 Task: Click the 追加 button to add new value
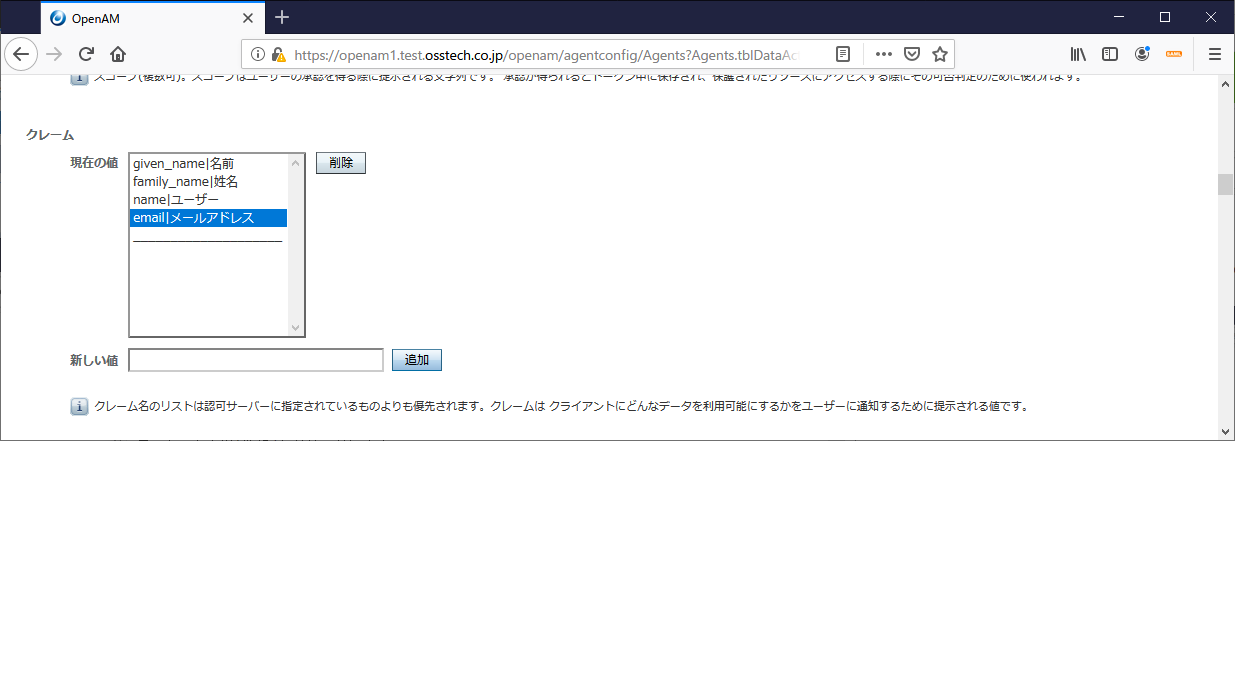(416, 360)
